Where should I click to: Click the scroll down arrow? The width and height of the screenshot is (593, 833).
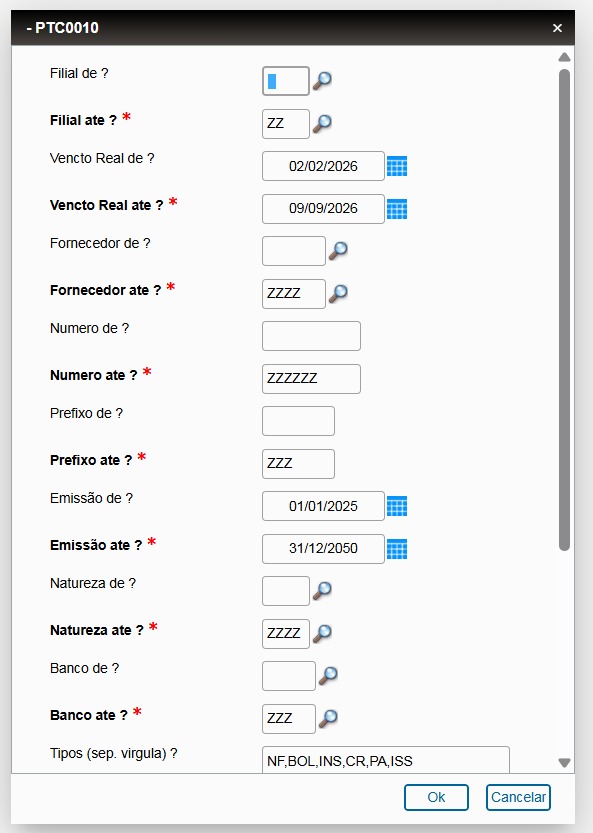[x=564, y=763]
